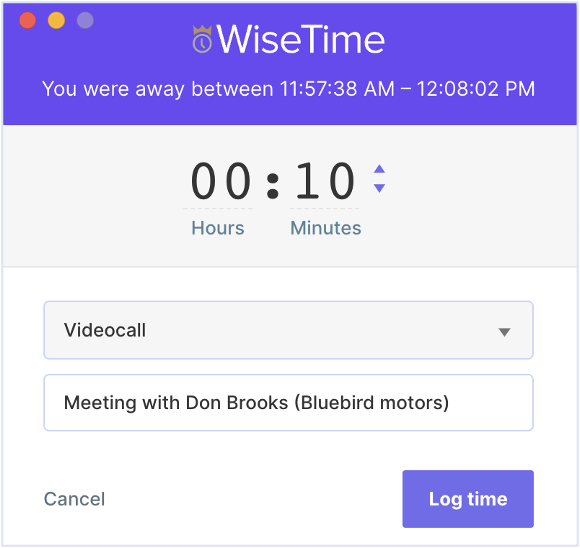Viewport: 580px width, 548px height.
Task: Open the Videocall activity type dropdown
Action: [x=289, y=330]
